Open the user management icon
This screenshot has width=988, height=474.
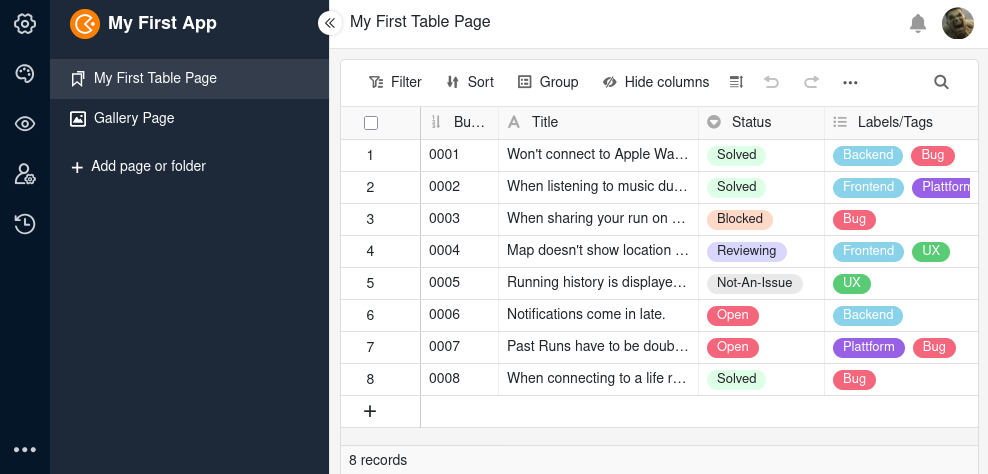(x=25, y=174)
